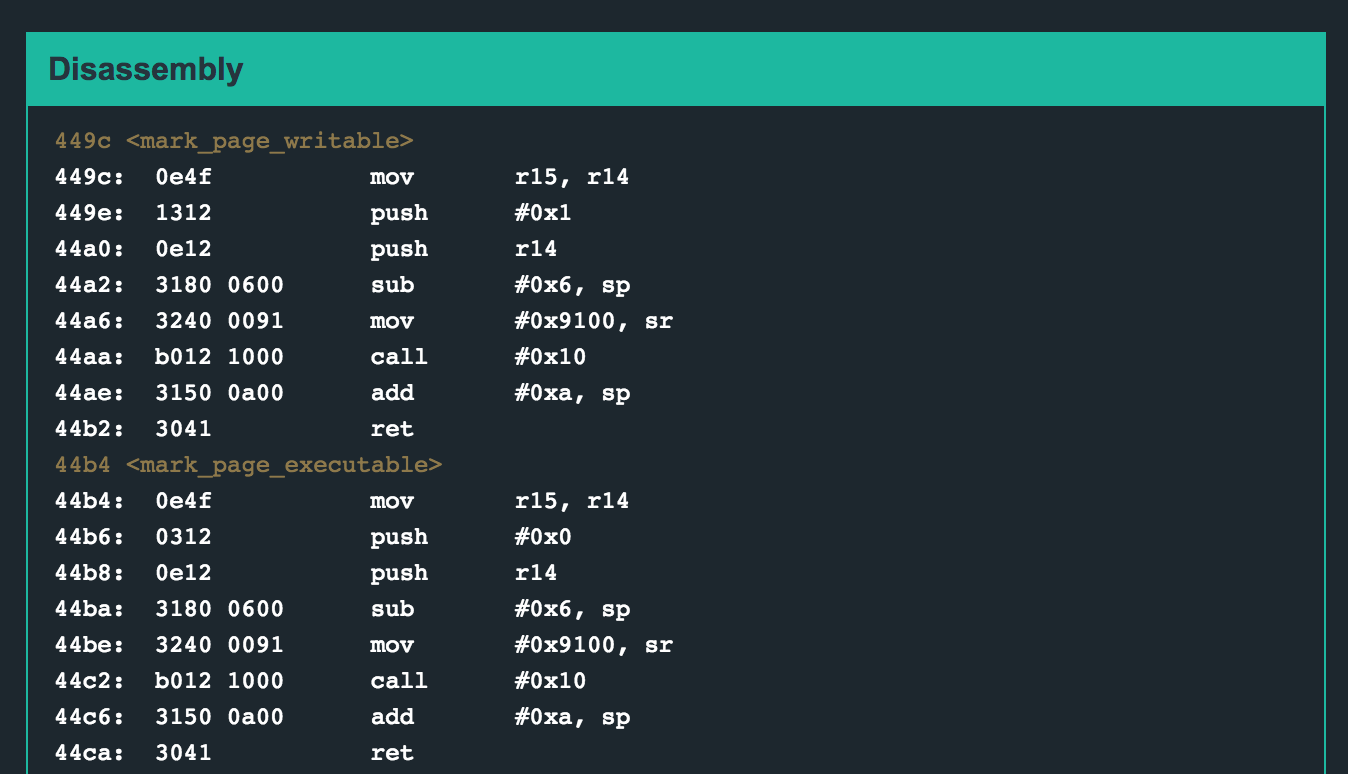Click the opcode bytes 1312 at 449e
Image resolution: width=1348 pixels, height=774 pixels.
(x=183, y=213)
